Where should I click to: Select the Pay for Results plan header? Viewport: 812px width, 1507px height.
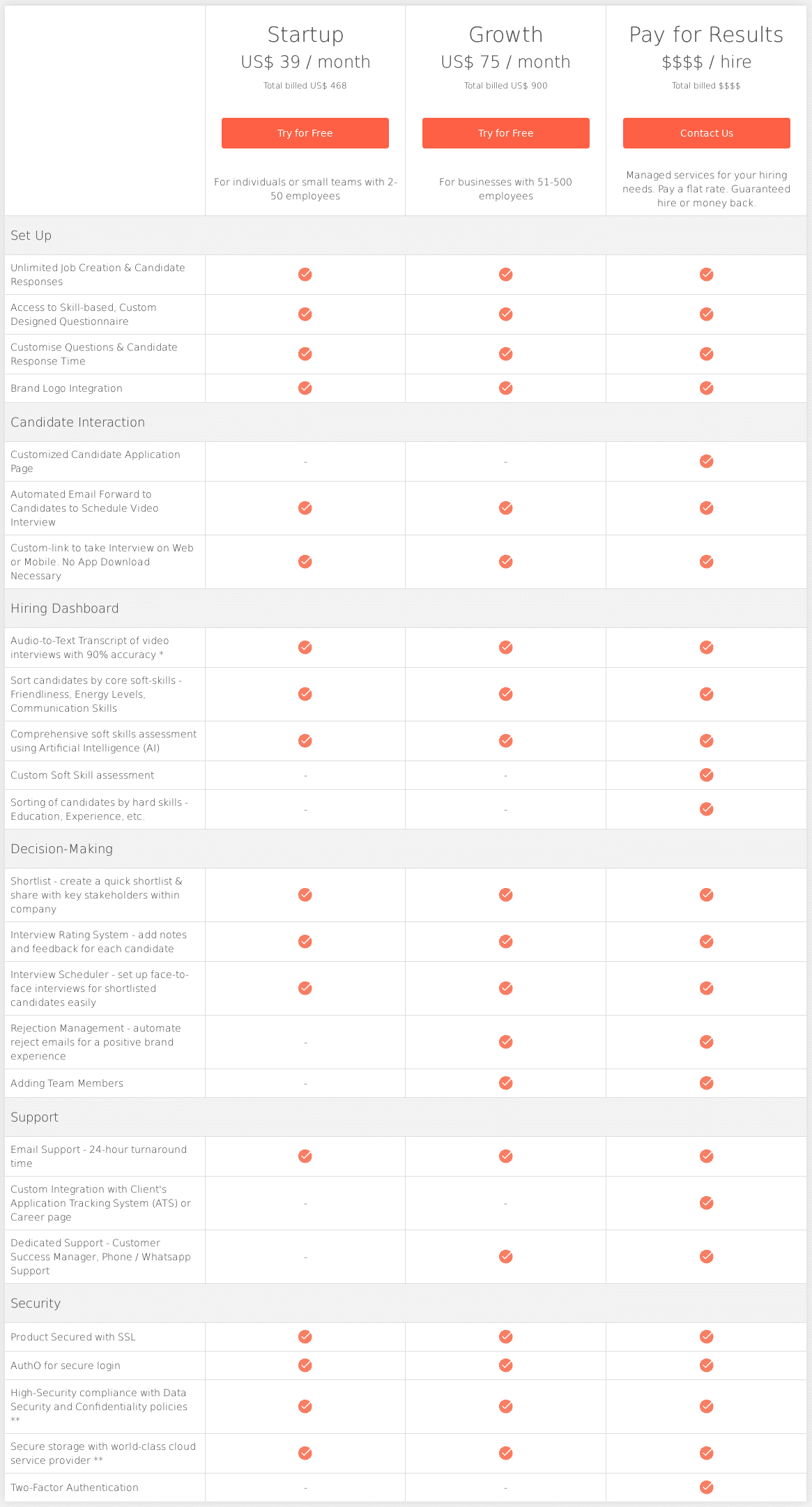706,33
